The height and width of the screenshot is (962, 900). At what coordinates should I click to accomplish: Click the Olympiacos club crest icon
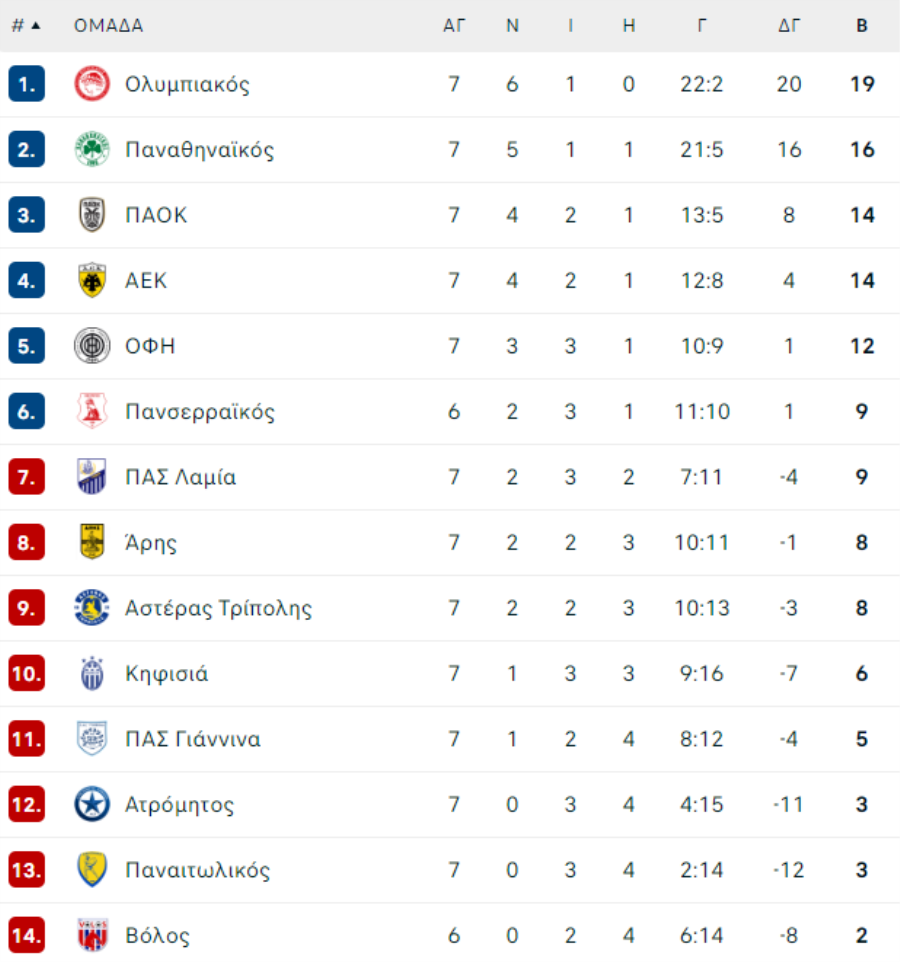pyautogui.click(x=92, y=84)
